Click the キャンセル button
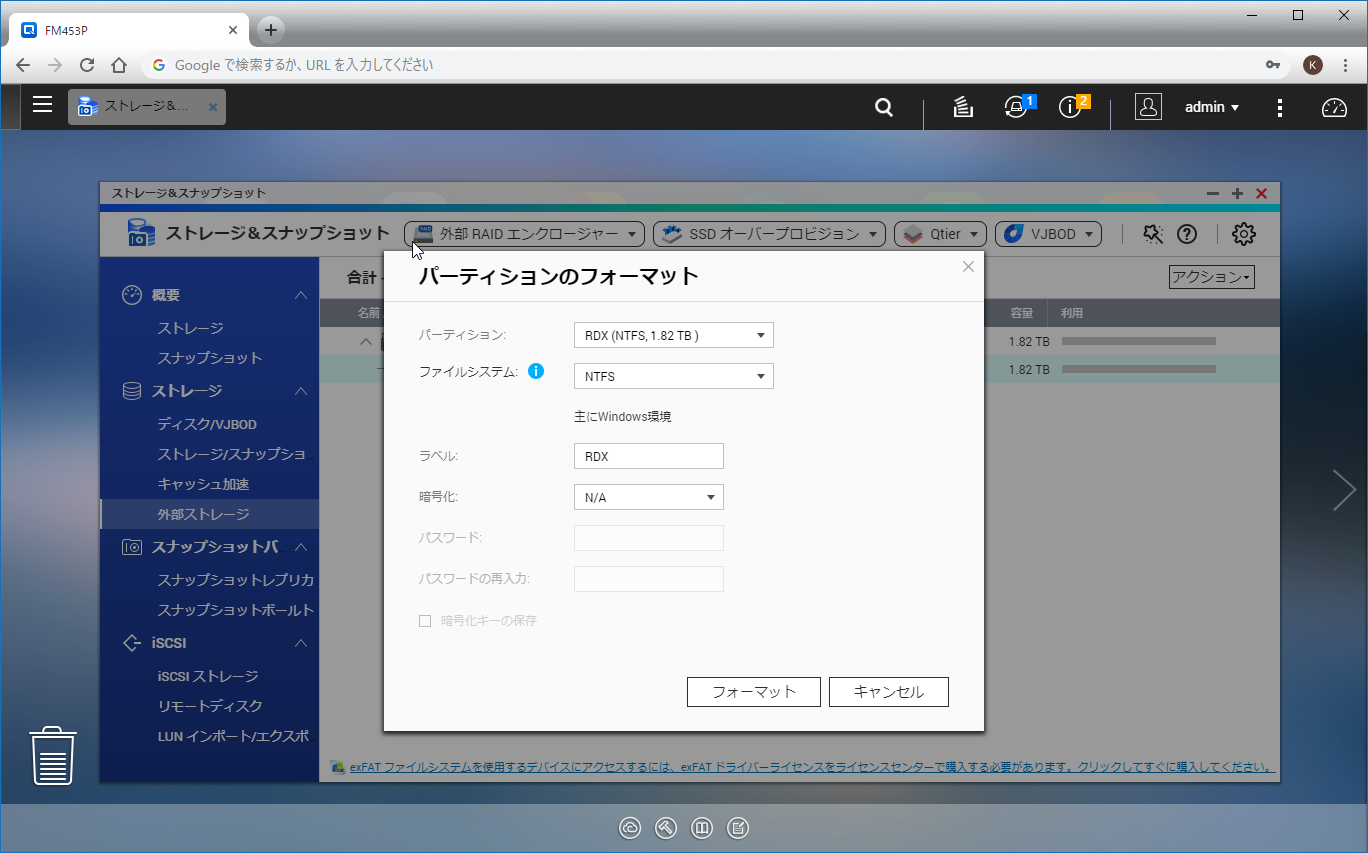Screen dimensions: 1368x853 (888, 692)
